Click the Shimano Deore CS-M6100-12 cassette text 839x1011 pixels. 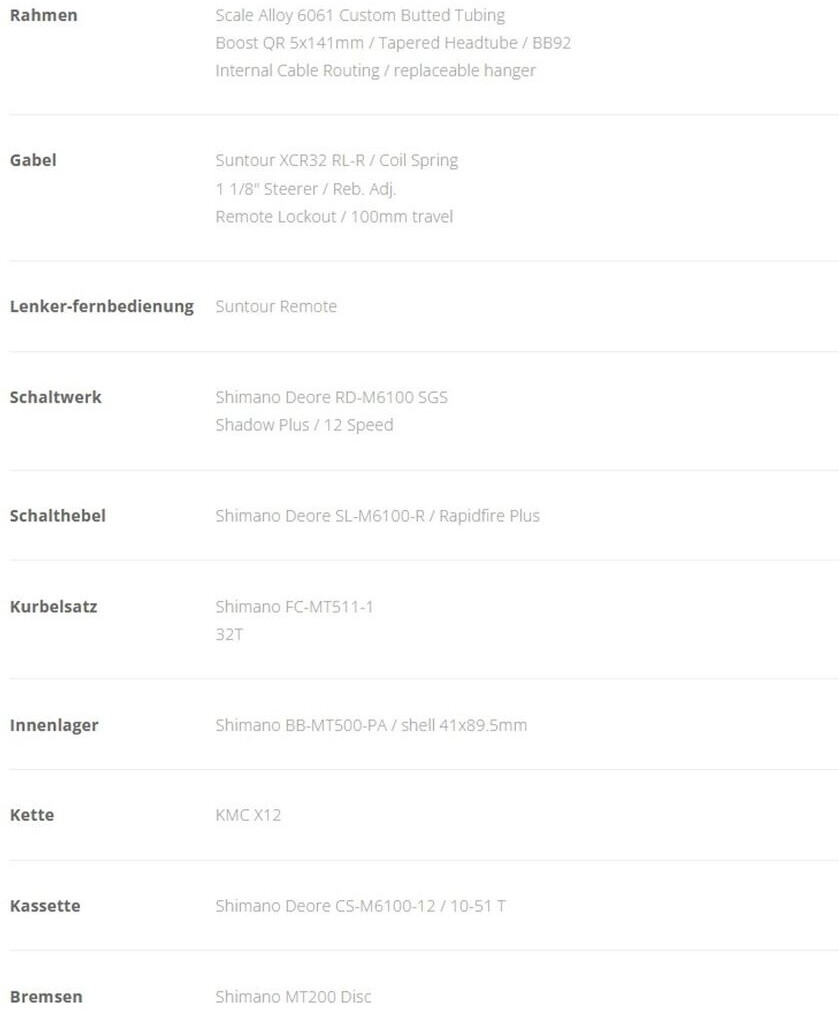pyautogui.click(x=360, y=906)
